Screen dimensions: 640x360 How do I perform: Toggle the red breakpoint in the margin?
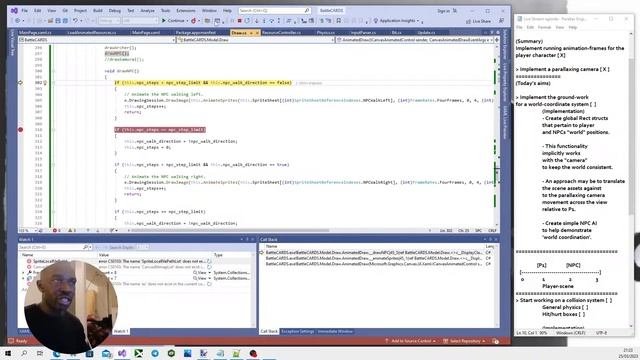pos(20,130)
